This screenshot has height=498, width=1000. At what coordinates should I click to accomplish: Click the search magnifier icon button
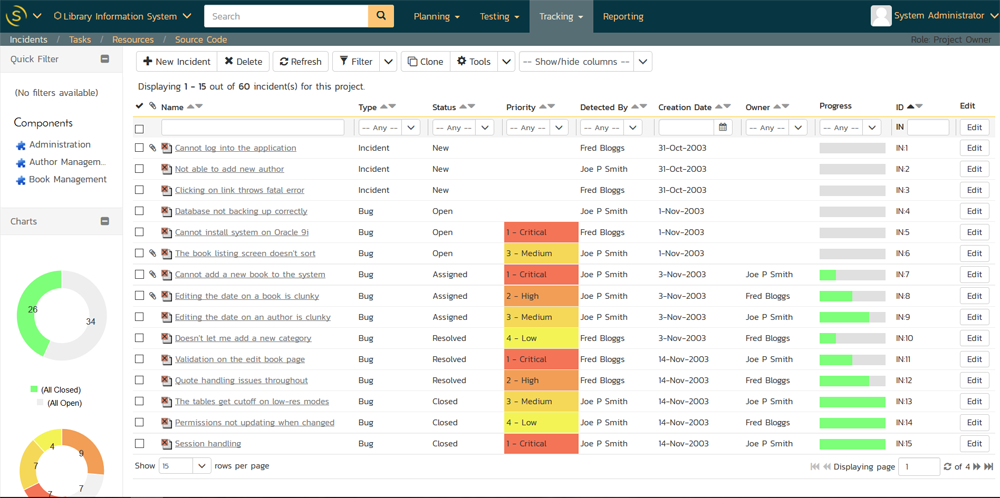coord(381,16)
